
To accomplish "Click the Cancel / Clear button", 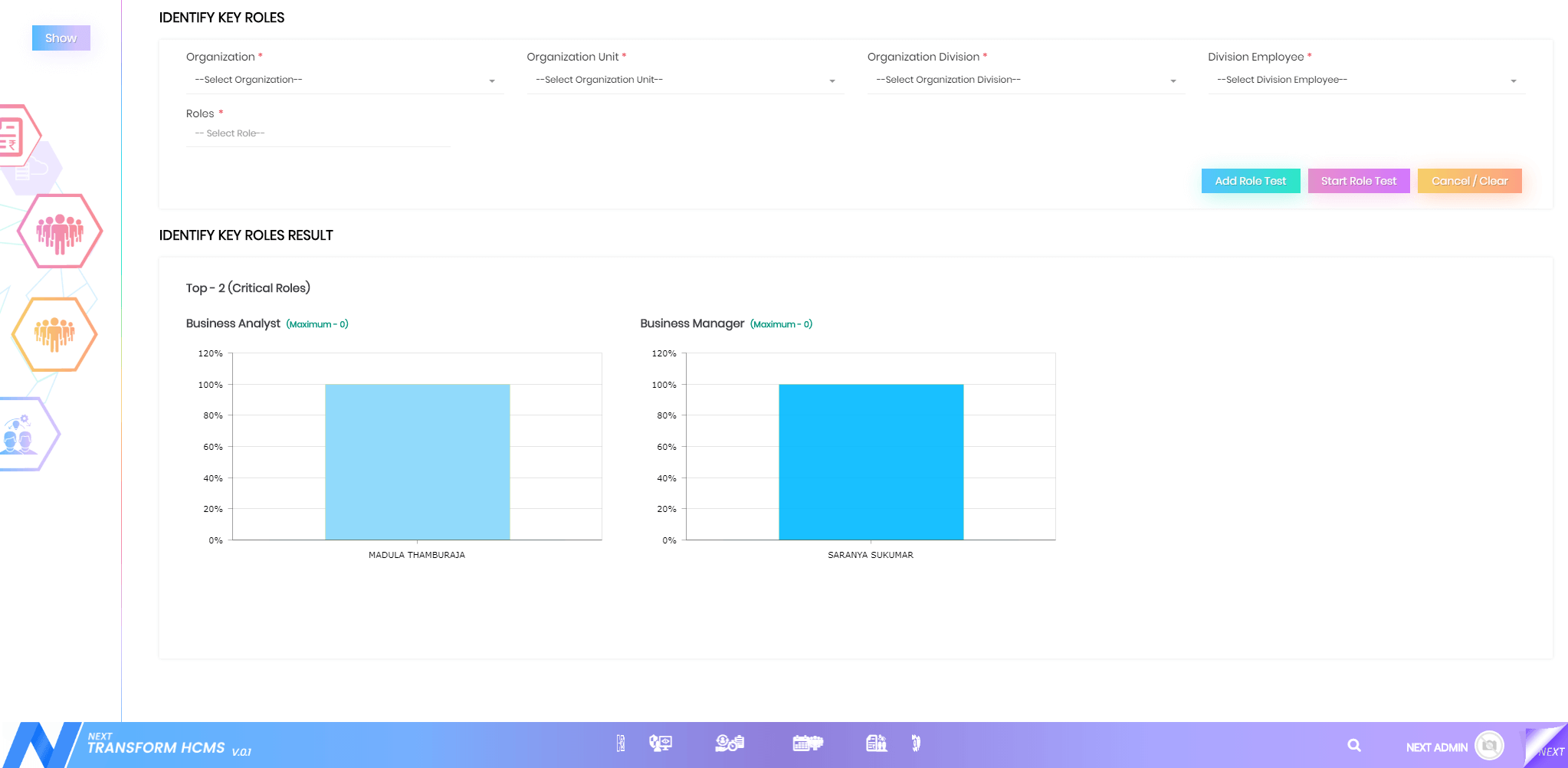I will (x=1469, y=181).
